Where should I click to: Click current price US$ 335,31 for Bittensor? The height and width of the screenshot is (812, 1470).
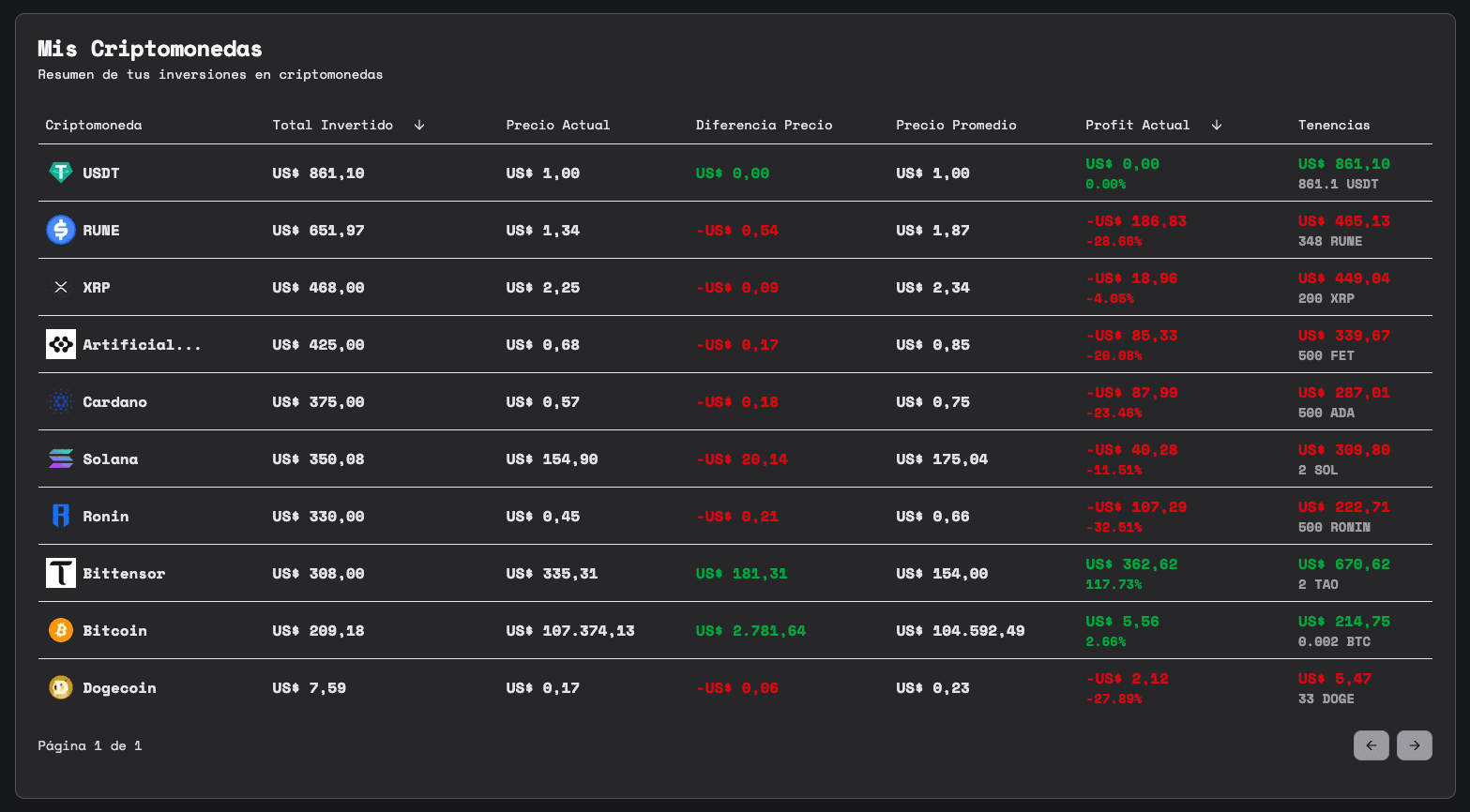(552, 573)
